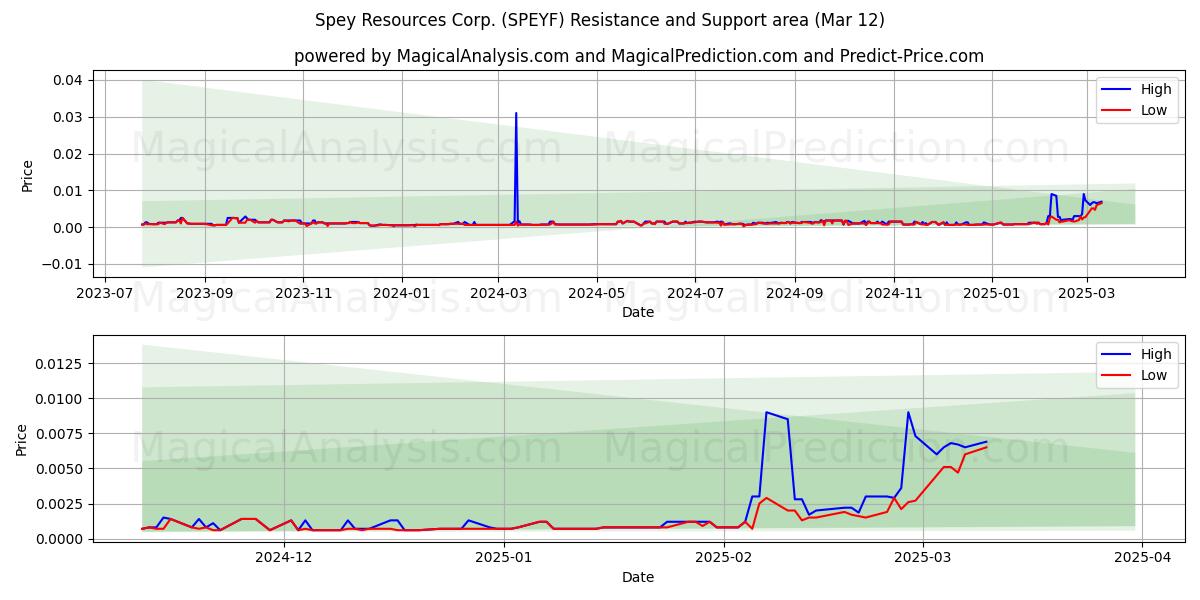Click the '-0.01' price tick on top chart
Viewport: 1200px width, 600px height.
62,264
